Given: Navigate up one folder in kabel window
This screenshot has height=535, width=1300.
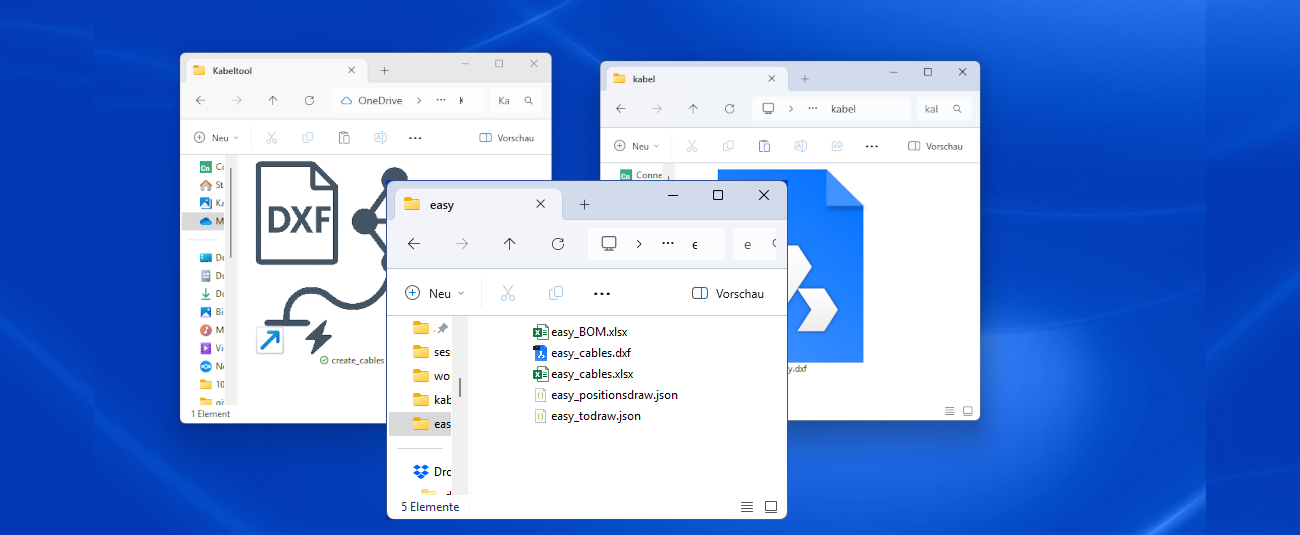Looking at the screenshot, I should pyautogui.click(x=692, y=109).
